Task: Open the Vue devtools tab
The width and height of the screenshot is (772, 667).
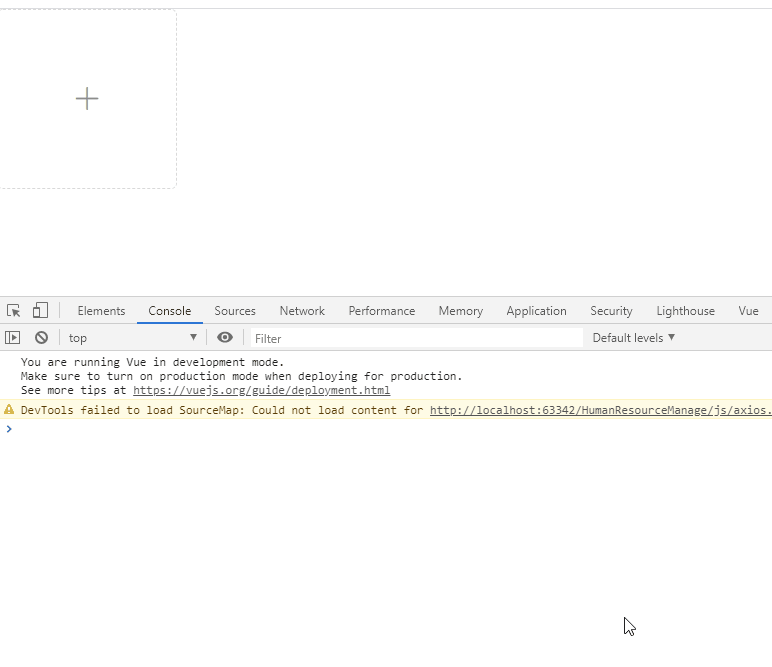Action: pyautogui.click(x=748, y=311)
